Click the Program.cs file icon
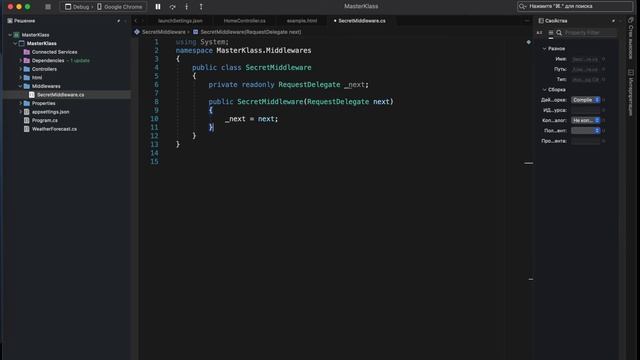640x360 pixels. [x=27, y=120]
